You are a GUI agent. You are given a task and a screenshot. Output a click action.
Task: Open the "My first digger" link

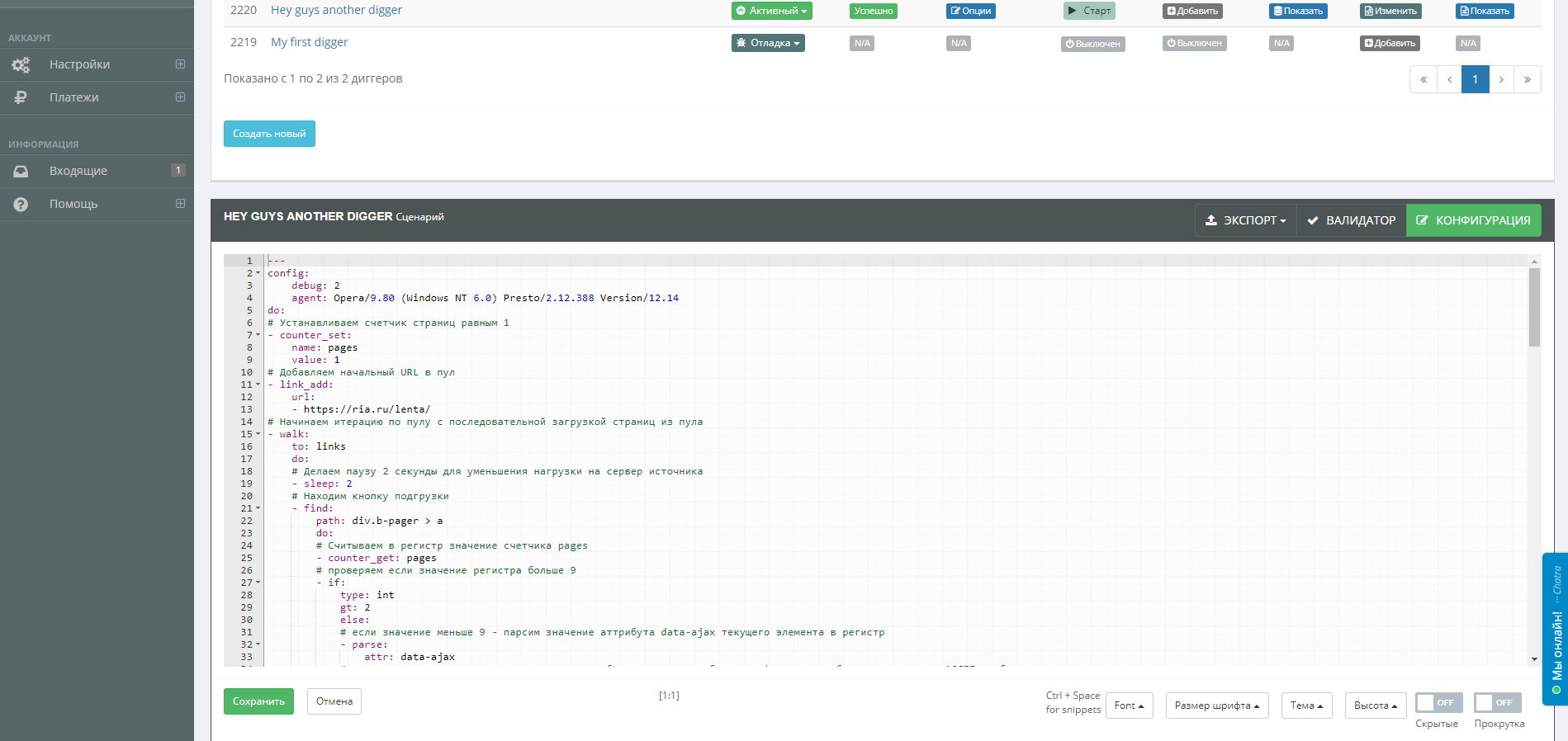[309, 42]
